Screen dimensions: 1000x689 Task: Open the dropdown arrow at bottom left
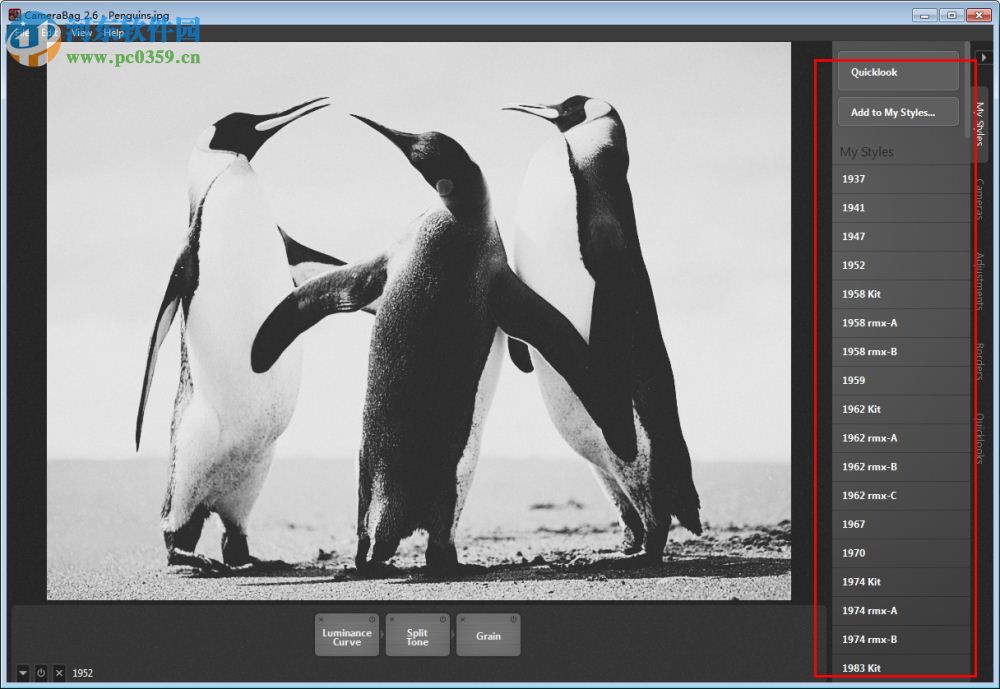(22, 672)
